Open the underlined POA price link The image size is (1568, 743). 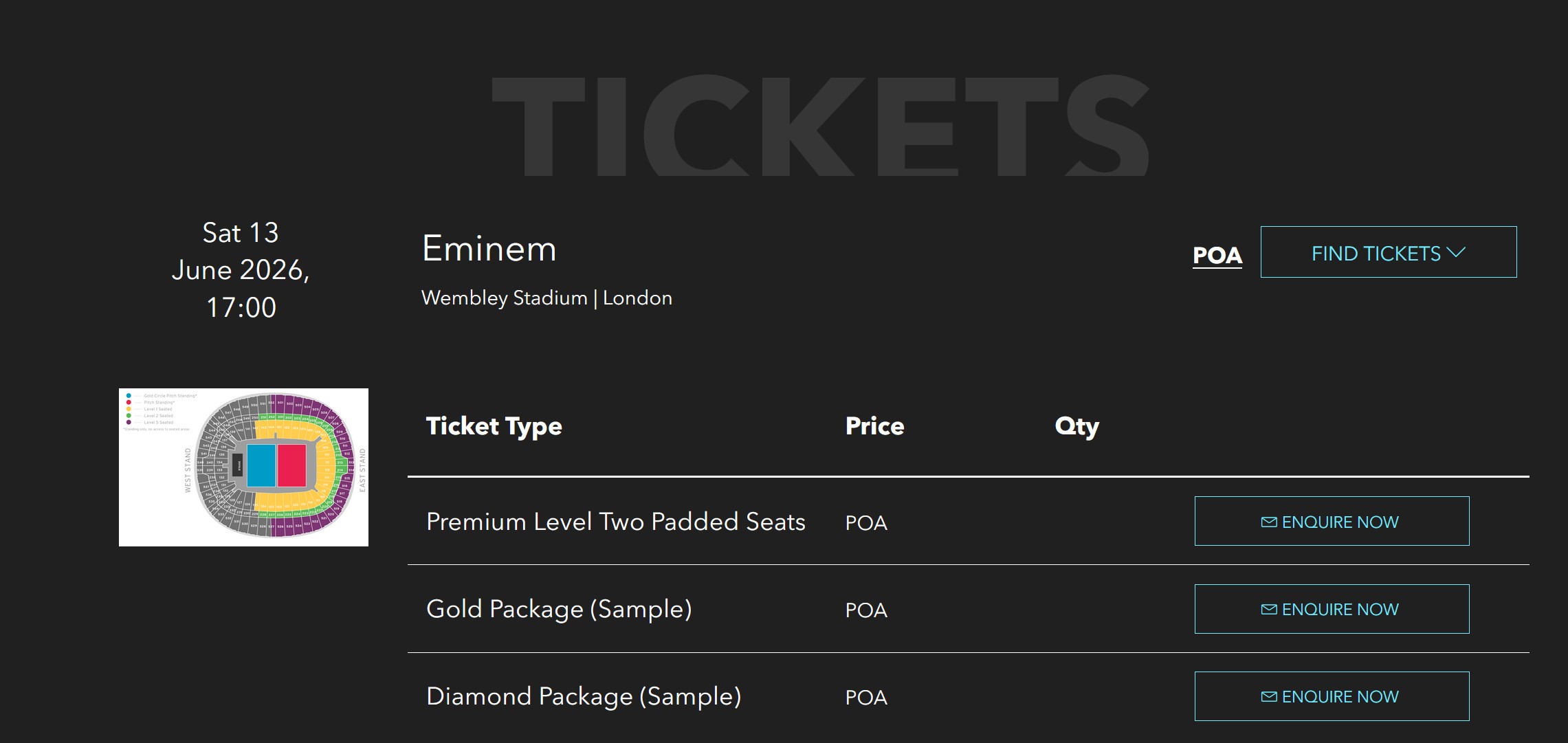click(1217, 256)
